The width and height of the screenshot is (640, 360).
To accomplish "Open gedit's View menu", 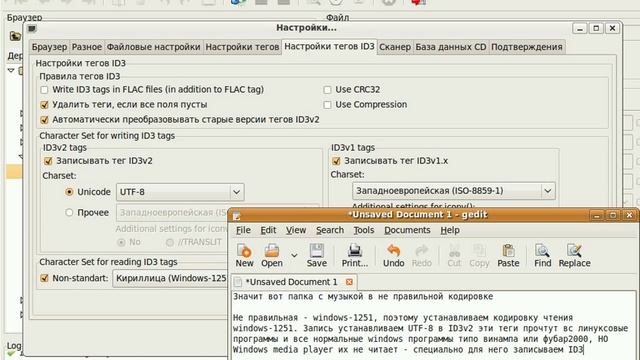I will coord(296,230).
